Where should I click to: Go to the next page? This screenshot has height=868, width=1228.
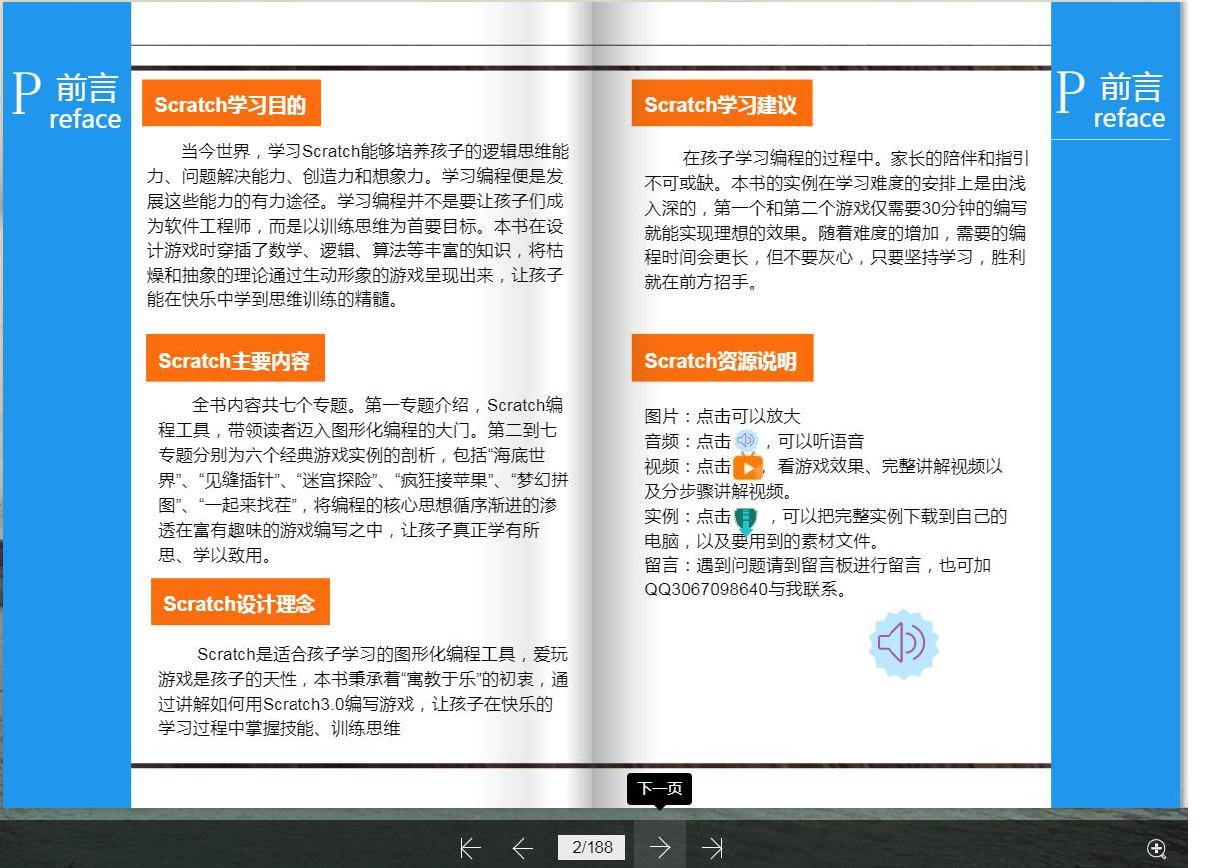click(660, 848)
